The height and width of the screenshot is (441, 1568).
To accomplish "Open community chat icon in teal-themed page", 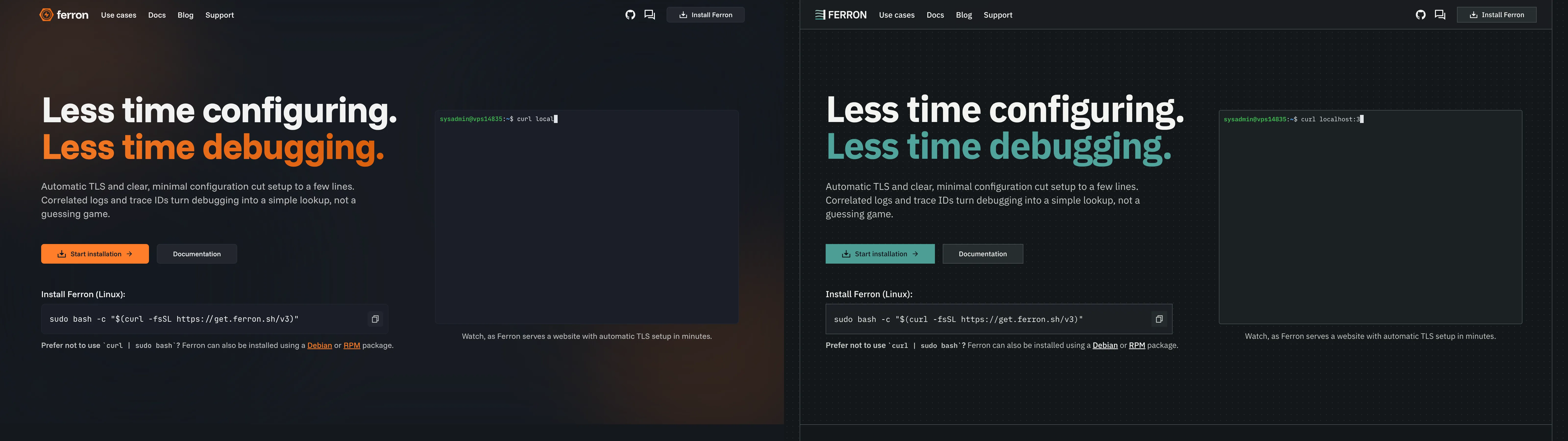I will click(x=1440, y=15).
